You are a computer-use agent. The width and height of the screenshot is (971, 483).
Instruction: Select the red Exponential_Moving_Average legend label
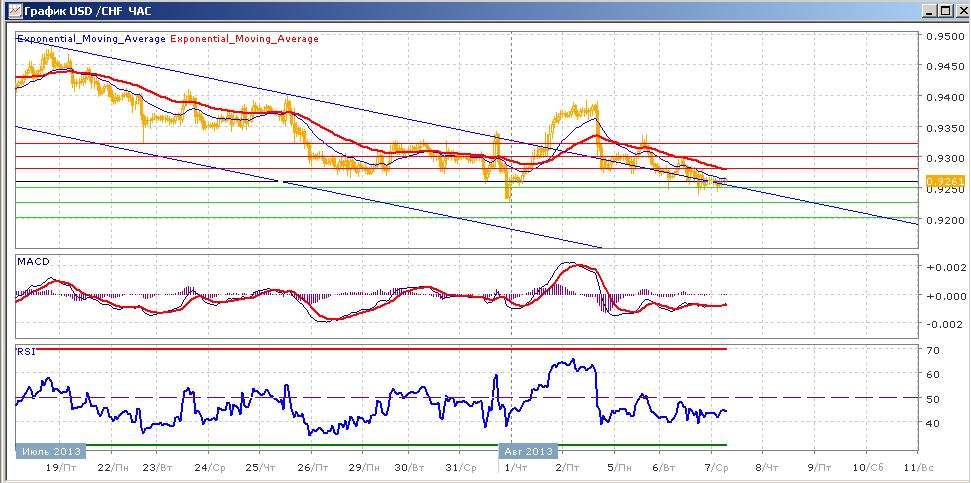click(244, 38)
